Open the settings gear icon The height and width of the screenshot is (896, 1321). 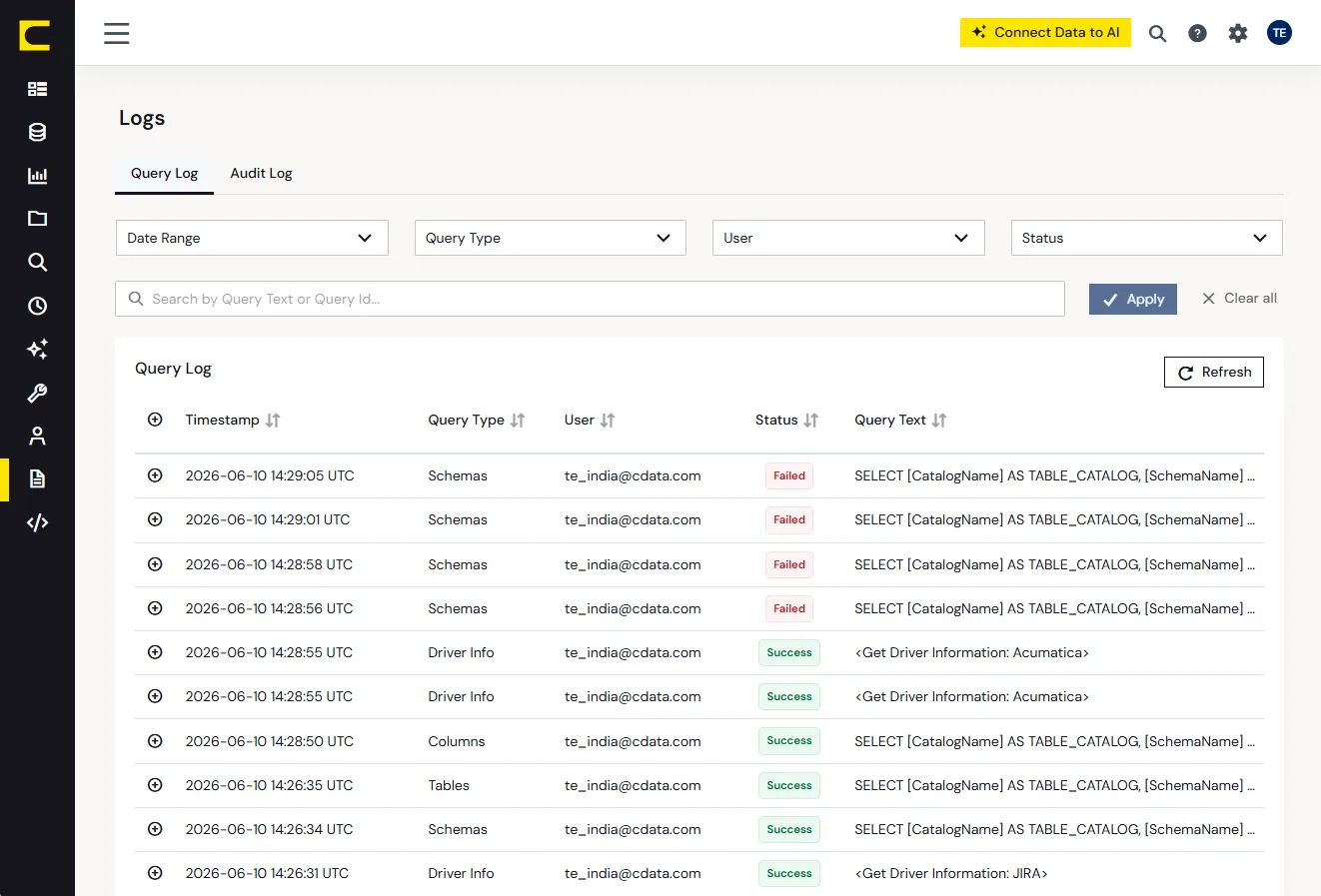[x=1238, y=33]
